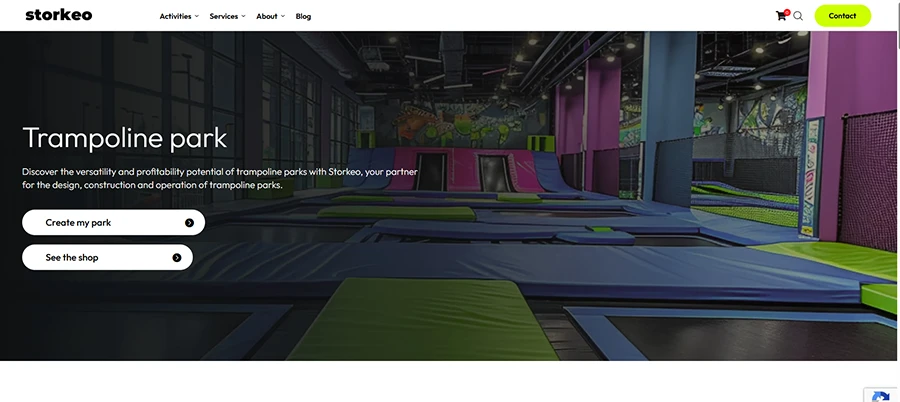Image resolution: width=900 pixels, height=402 pixels.
Task: Click the Trampoline park heading
Action: click(x=125, y=138)
